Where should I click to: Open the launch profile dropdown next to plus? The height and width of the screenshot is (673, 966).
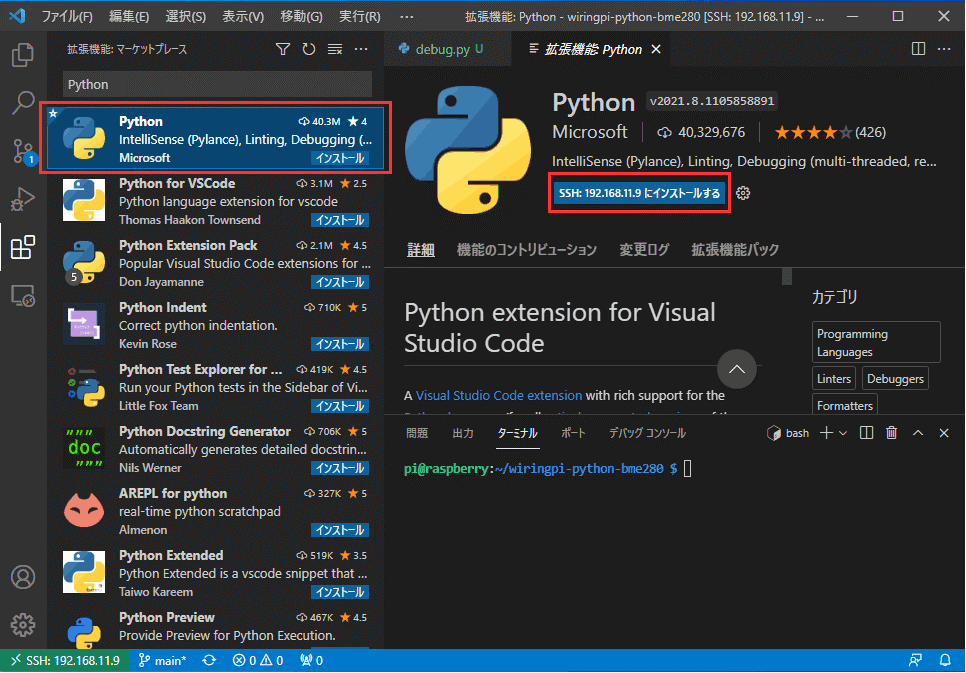(843, 433)
